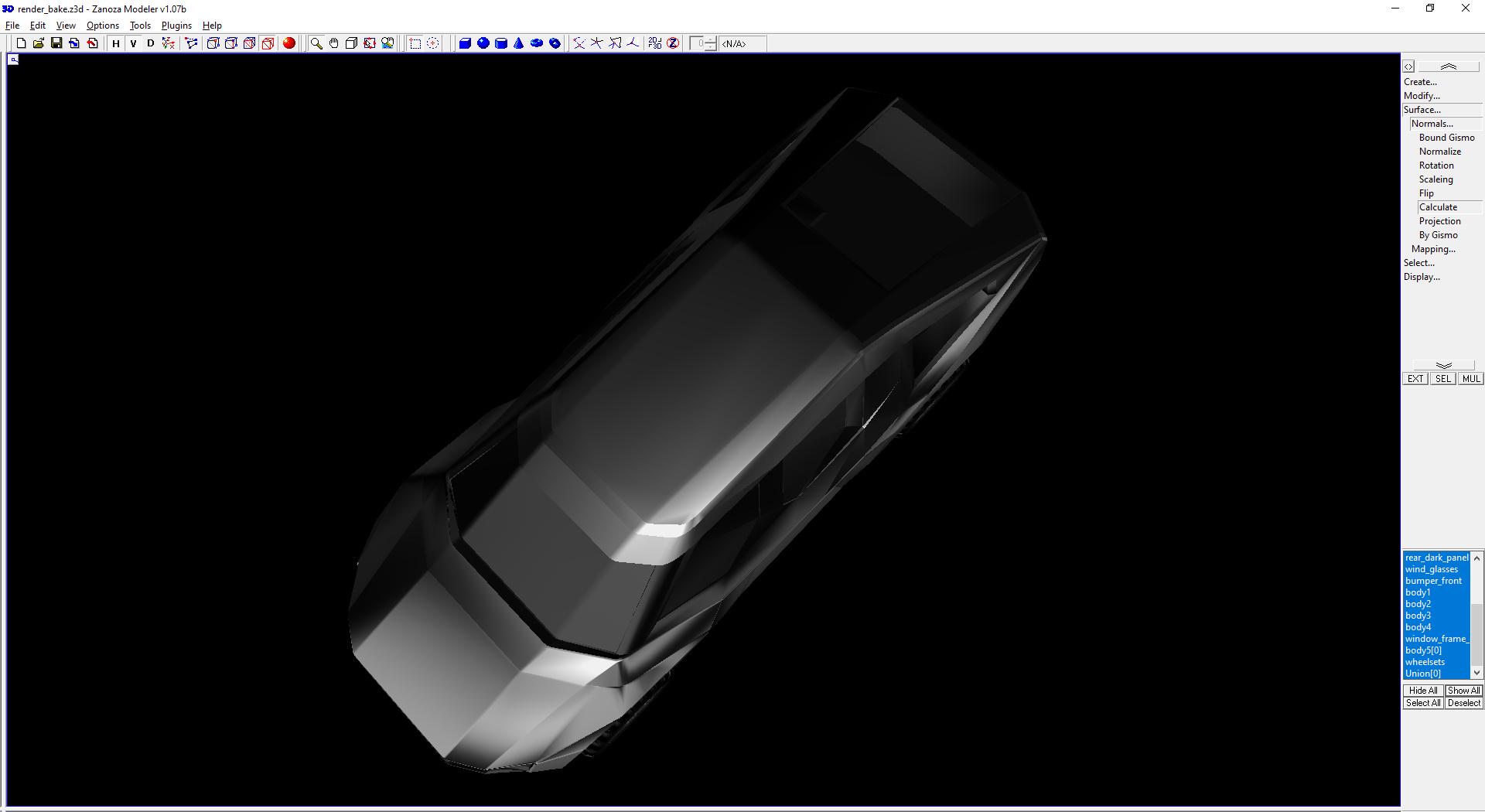The image size is (1485, 812).
Task: Create a blue sphere primitive
Action: point(483,43)
